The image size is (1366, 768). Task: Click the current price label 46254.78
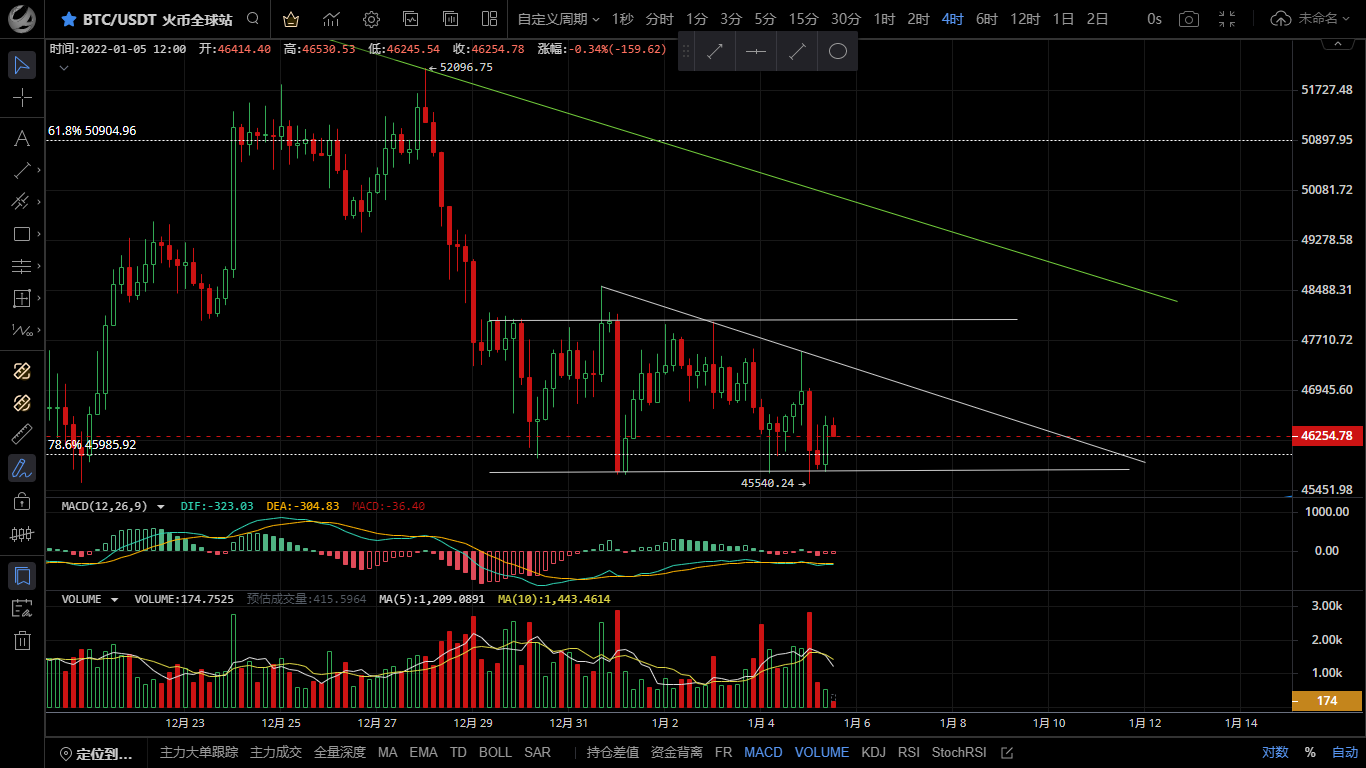point(1327,436)
